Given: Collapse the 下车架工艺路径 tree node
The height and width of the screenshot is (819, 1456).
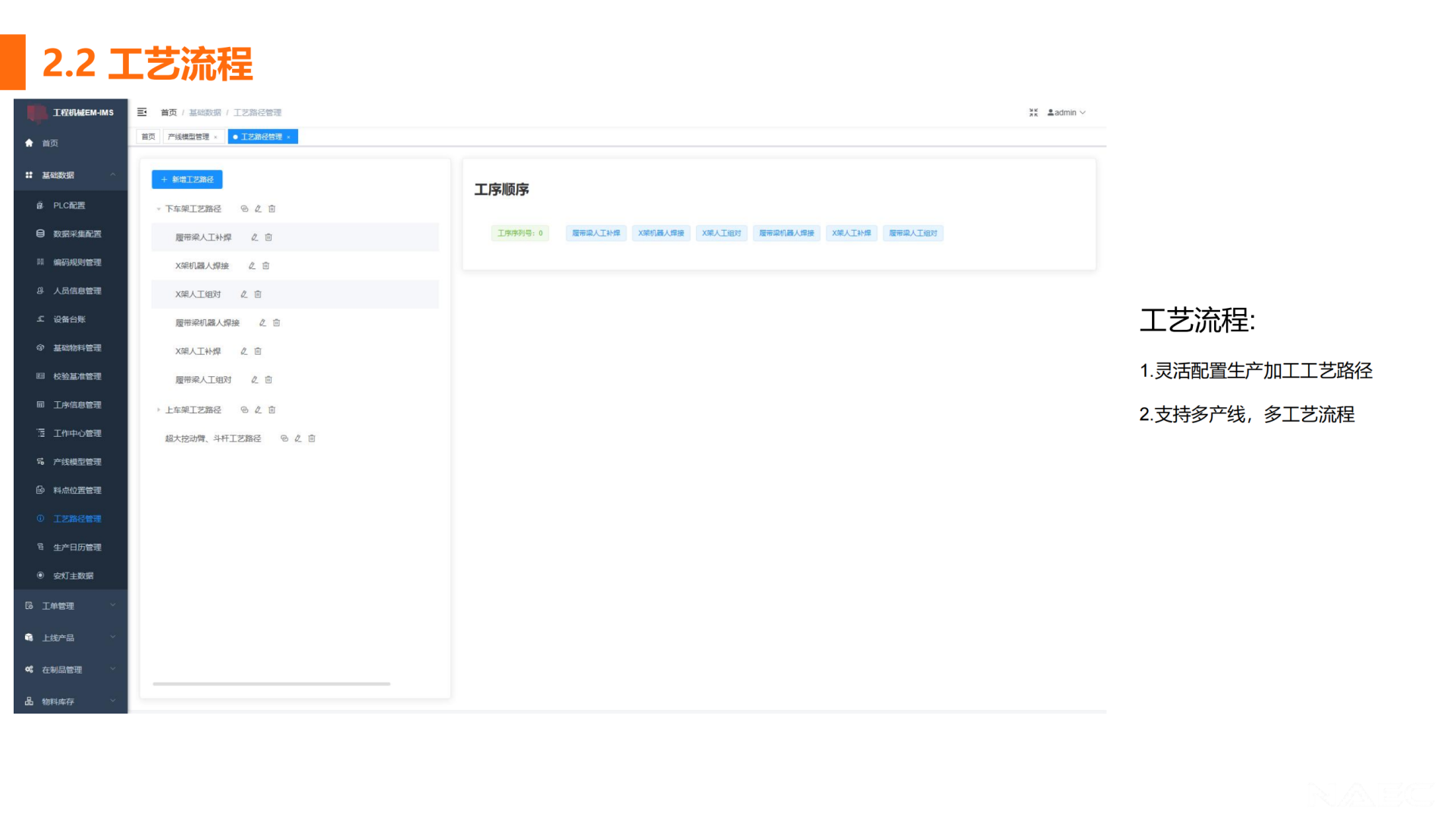Looking at the screenshot, I should tap(158, 209).
